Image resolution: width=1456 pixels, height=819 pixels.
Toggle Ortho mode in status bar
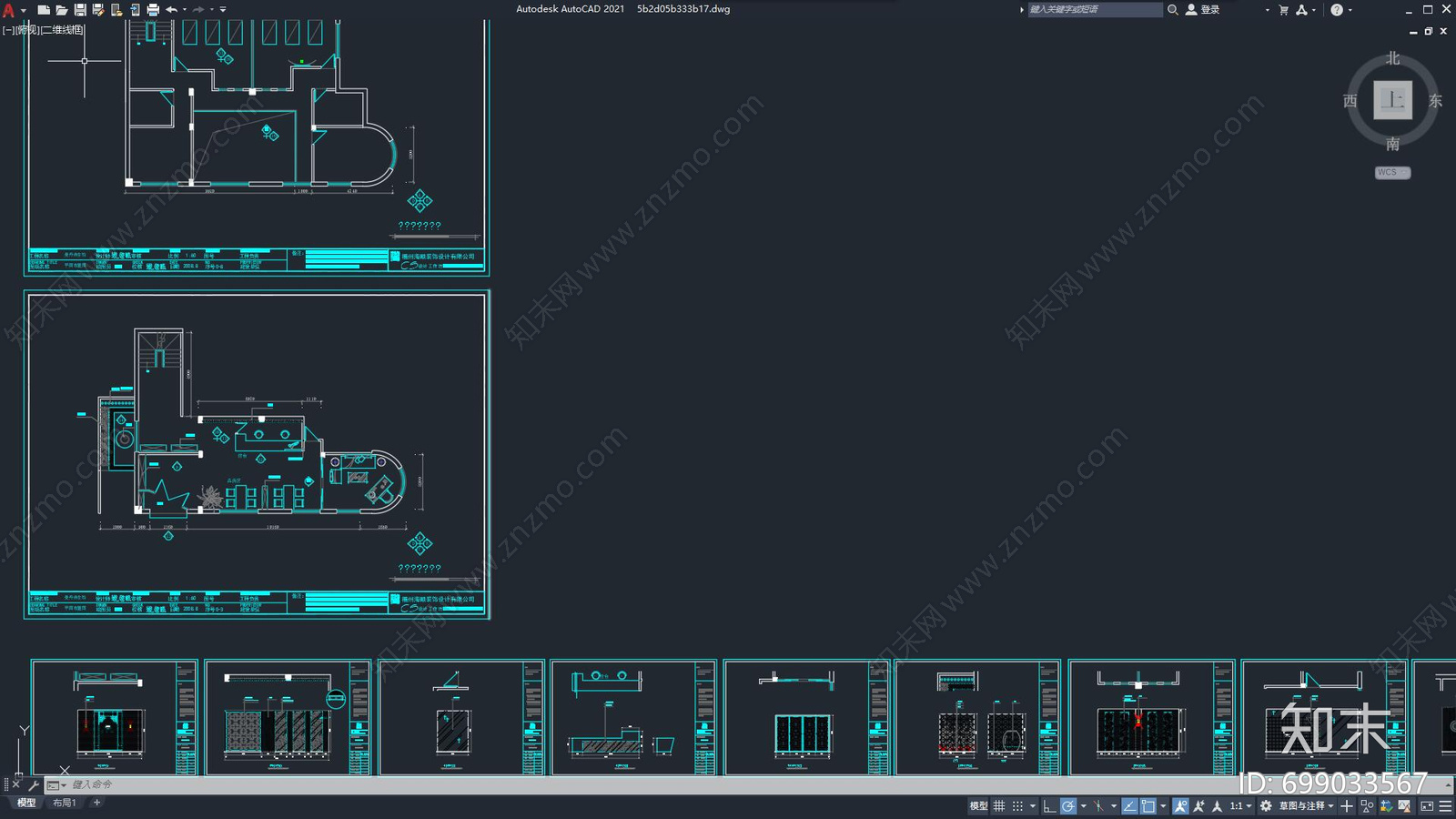coord(1049,806)
